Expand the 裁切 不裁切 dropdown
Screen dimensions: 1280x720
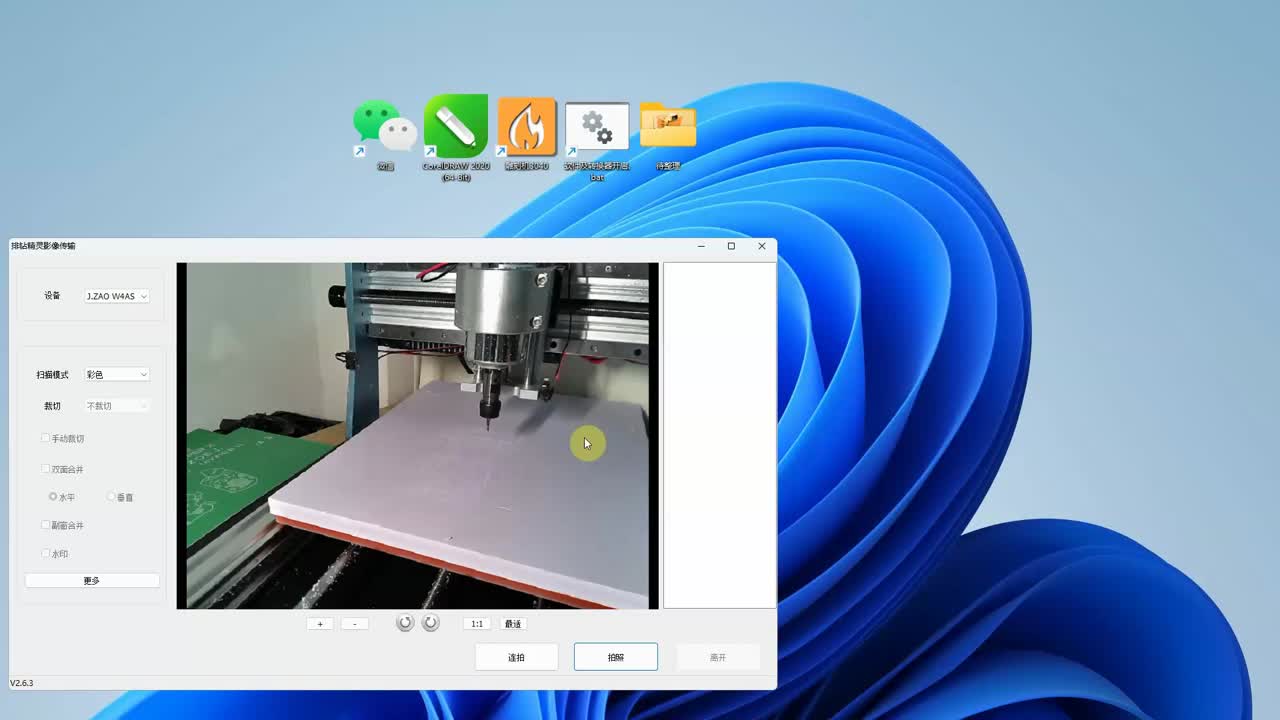tap(117, 406)
